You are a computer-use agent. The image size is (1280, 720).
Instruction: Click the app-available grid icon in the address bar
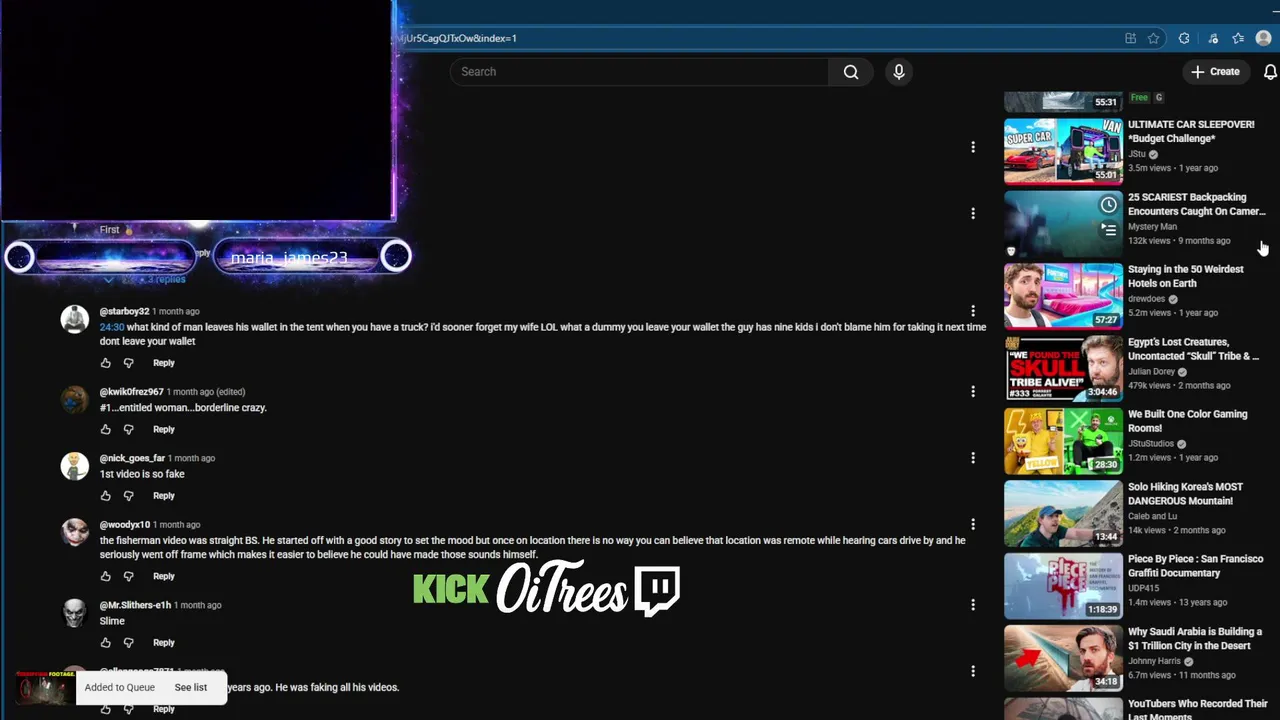(x=1130, y=38)
